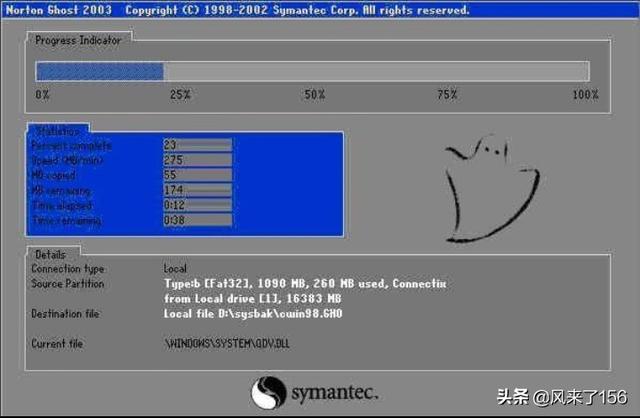The height and width of the screenshot is (418, 640).
Task: Click the Details panel header label
Action: pos(49,254)
